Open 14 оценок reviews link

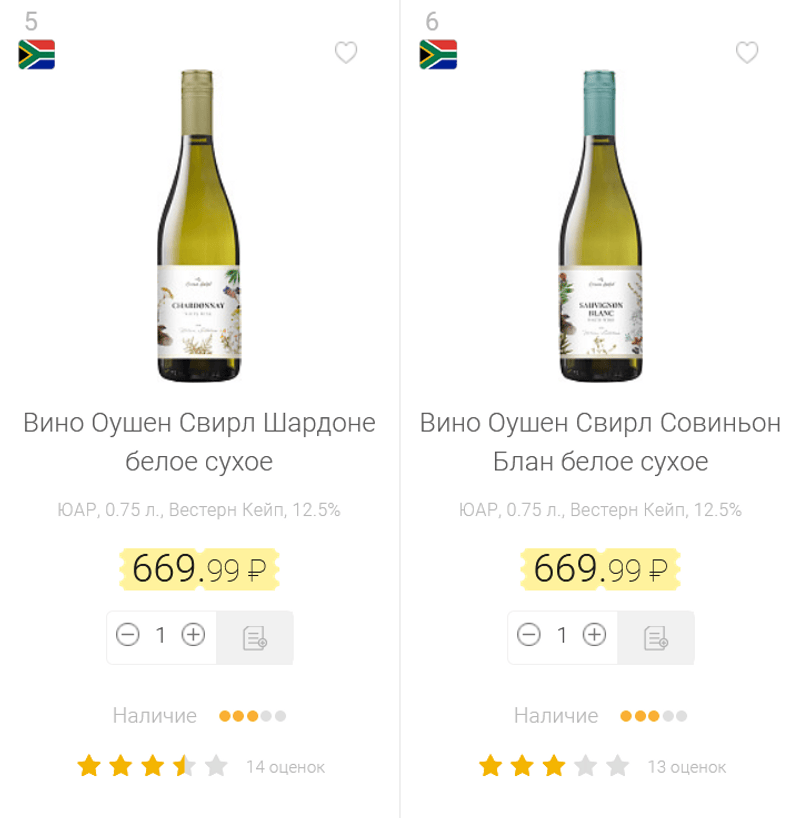tap(285, 768)
